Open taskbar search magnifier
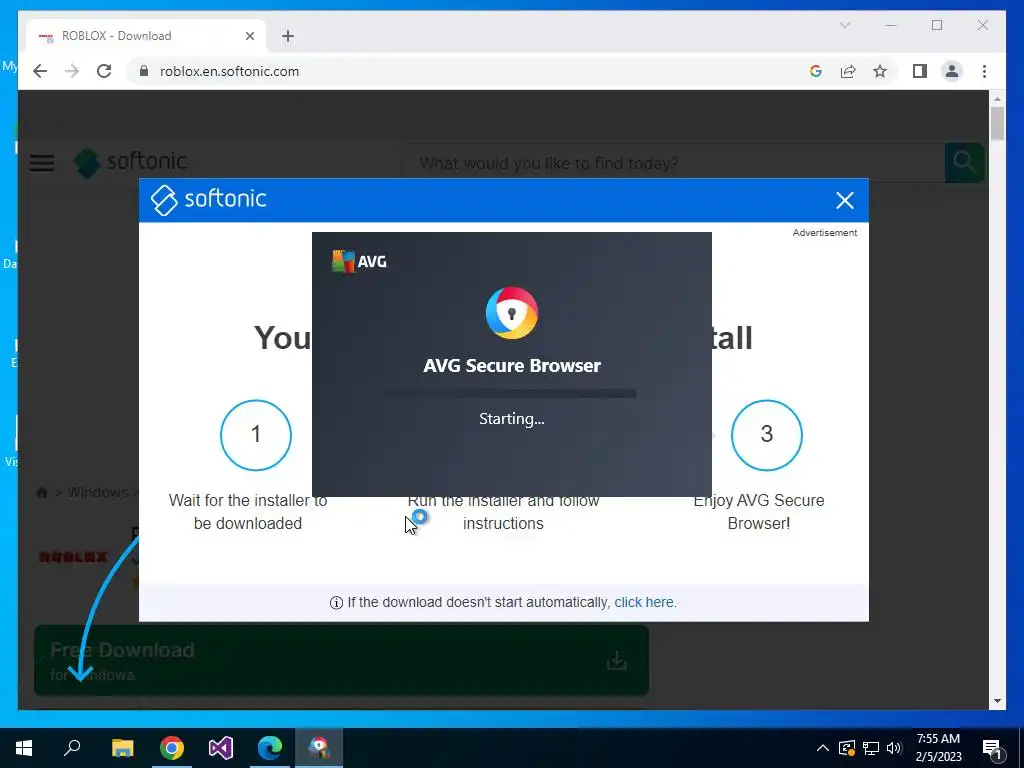Screen dimensions: 1024x768 tap(72, 748)
